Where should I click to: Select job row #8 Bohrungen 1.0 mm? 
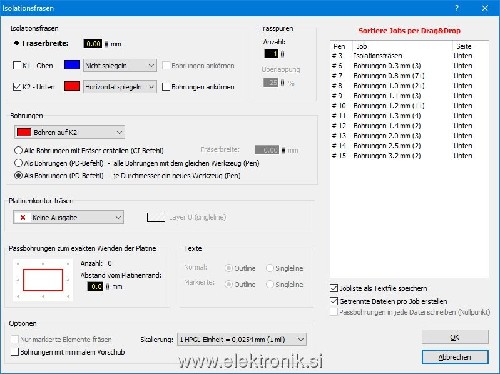409,86
